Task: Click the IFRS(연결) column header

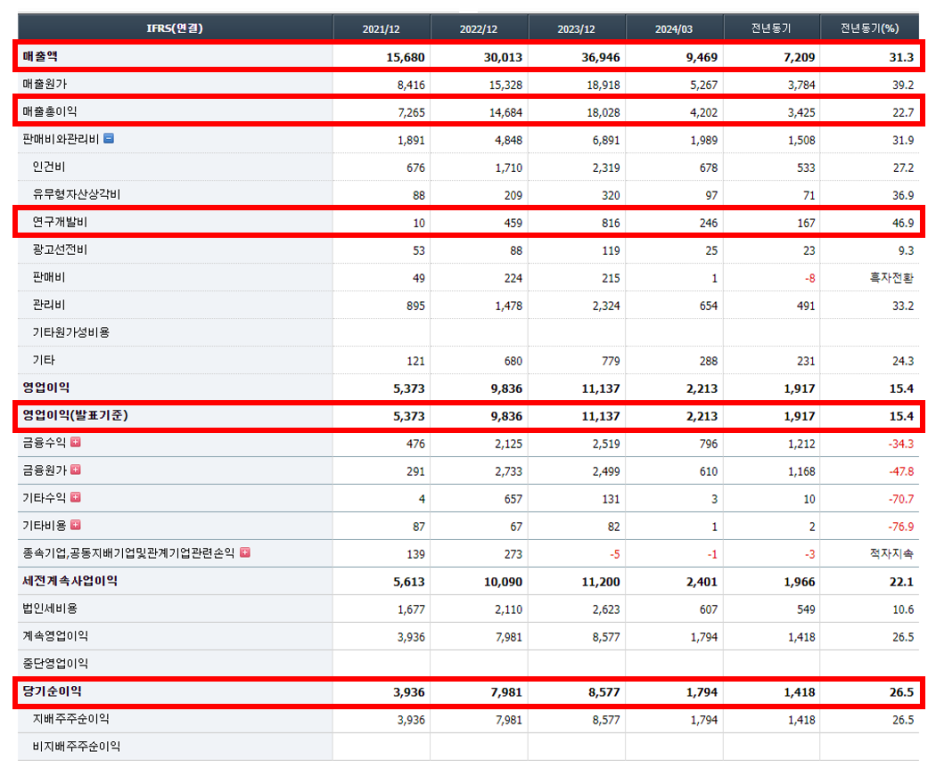Action: pyautogui.click(x=175, y=28)
